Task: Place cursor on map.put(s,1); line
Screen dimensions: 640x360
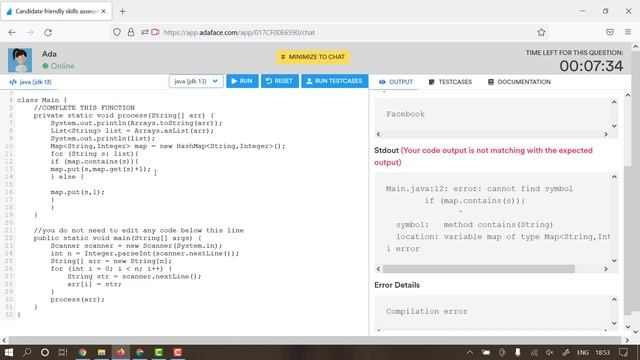Action: [78, 192]
